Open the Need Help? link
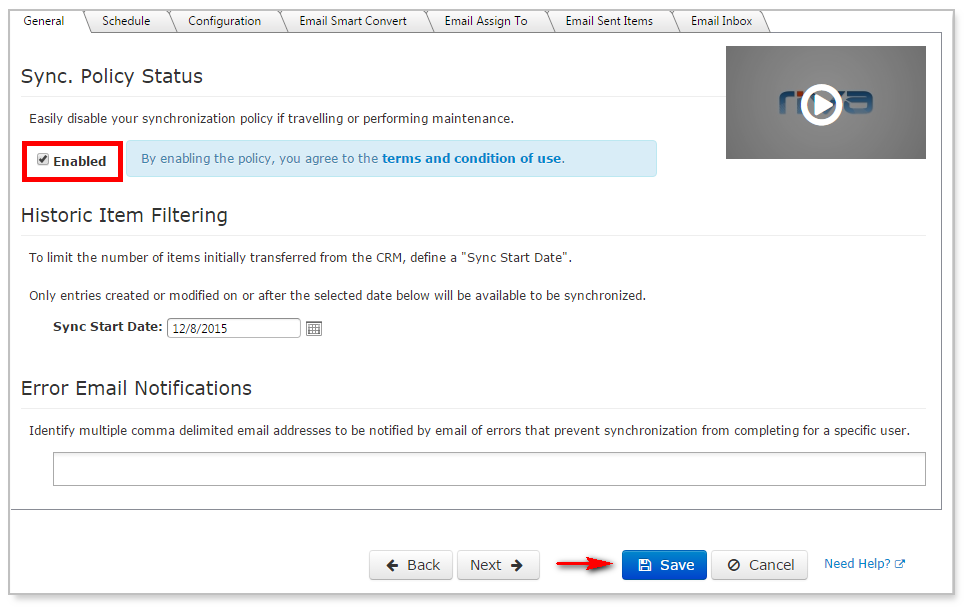The height and width of the screenshot is (607, 964). click(x=864, y=564)
